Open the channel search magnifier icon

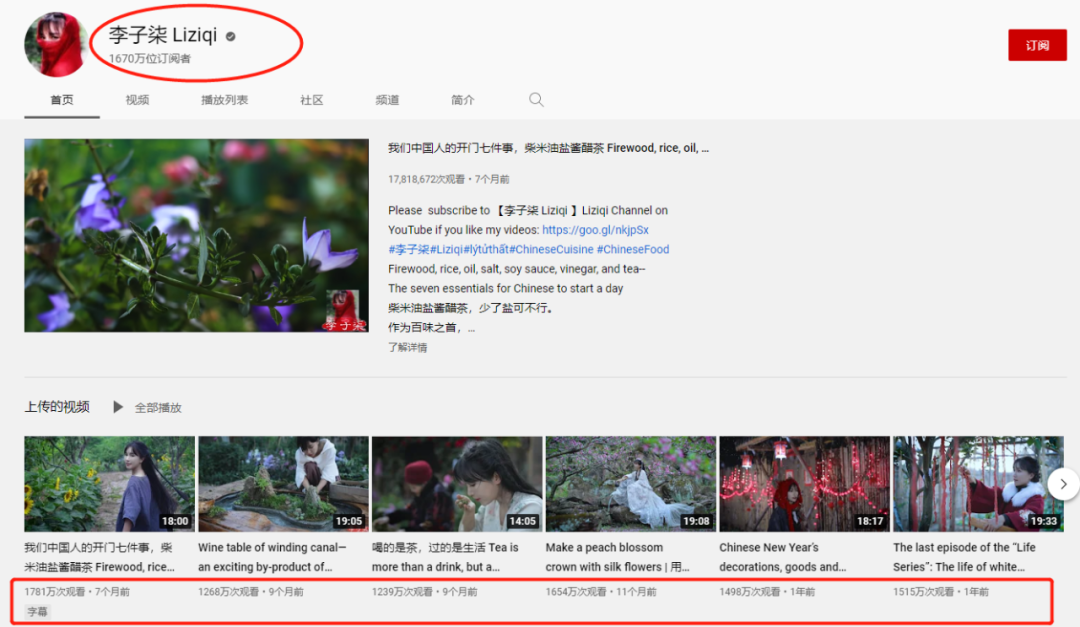(x=536, y=100)
